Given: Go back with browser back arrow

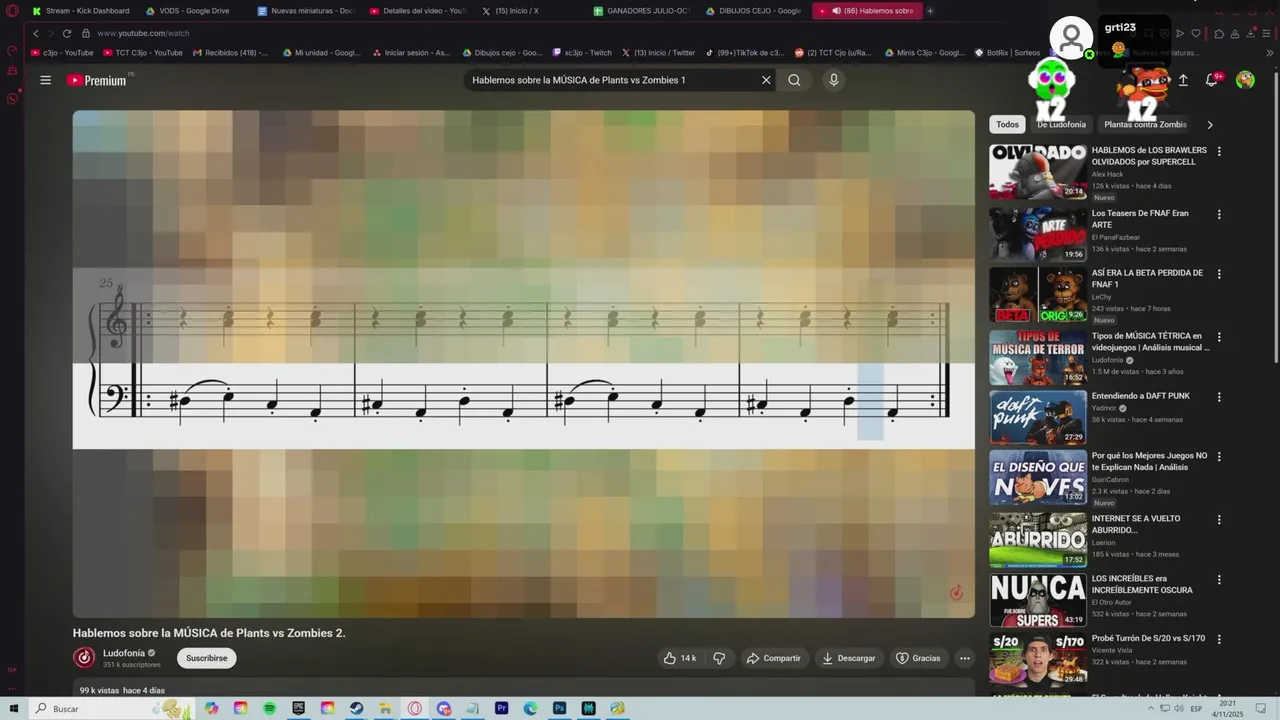Looking at the screenshot, I should (x=36, y=33).
